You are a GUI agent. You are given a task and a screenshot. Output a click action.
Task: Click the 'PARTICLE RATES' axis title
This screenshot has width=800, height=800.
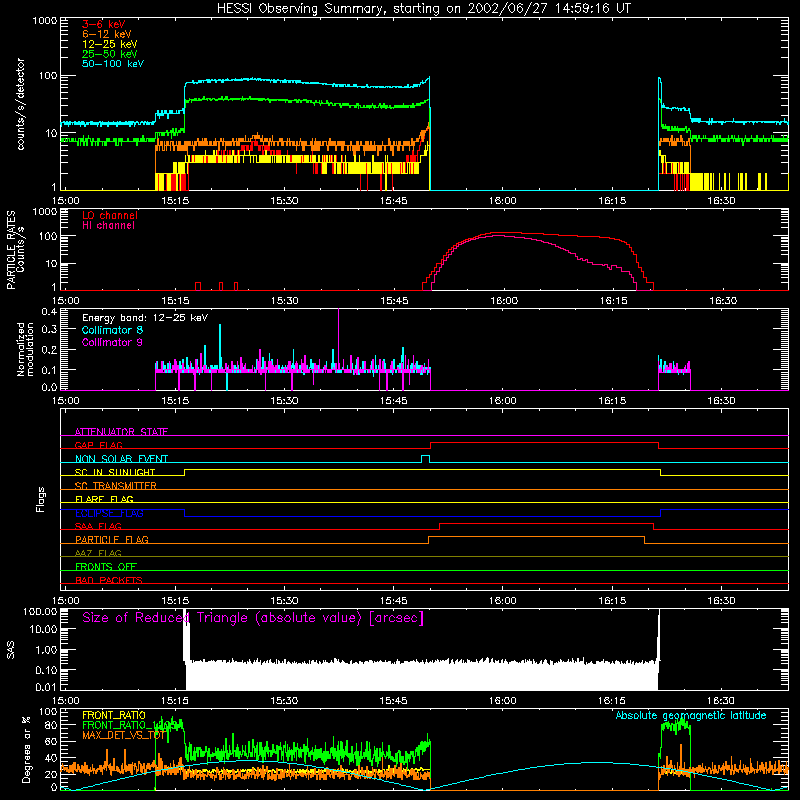pos(11,250)
